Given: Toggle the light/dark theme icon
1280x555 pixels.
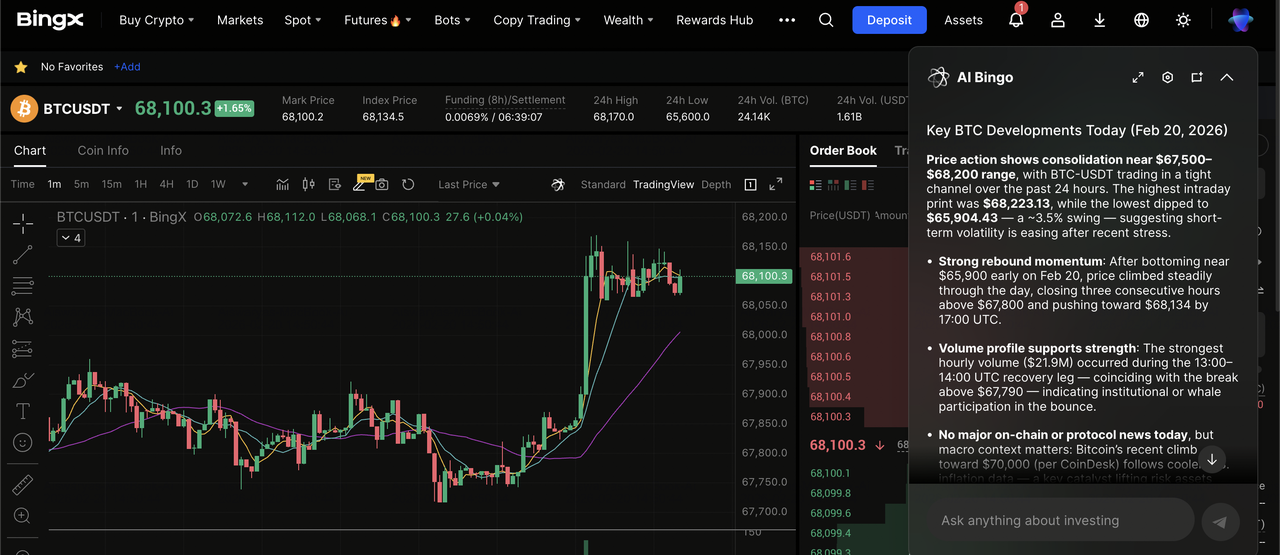Looking at the screenshot, I should coord(1184,20).
